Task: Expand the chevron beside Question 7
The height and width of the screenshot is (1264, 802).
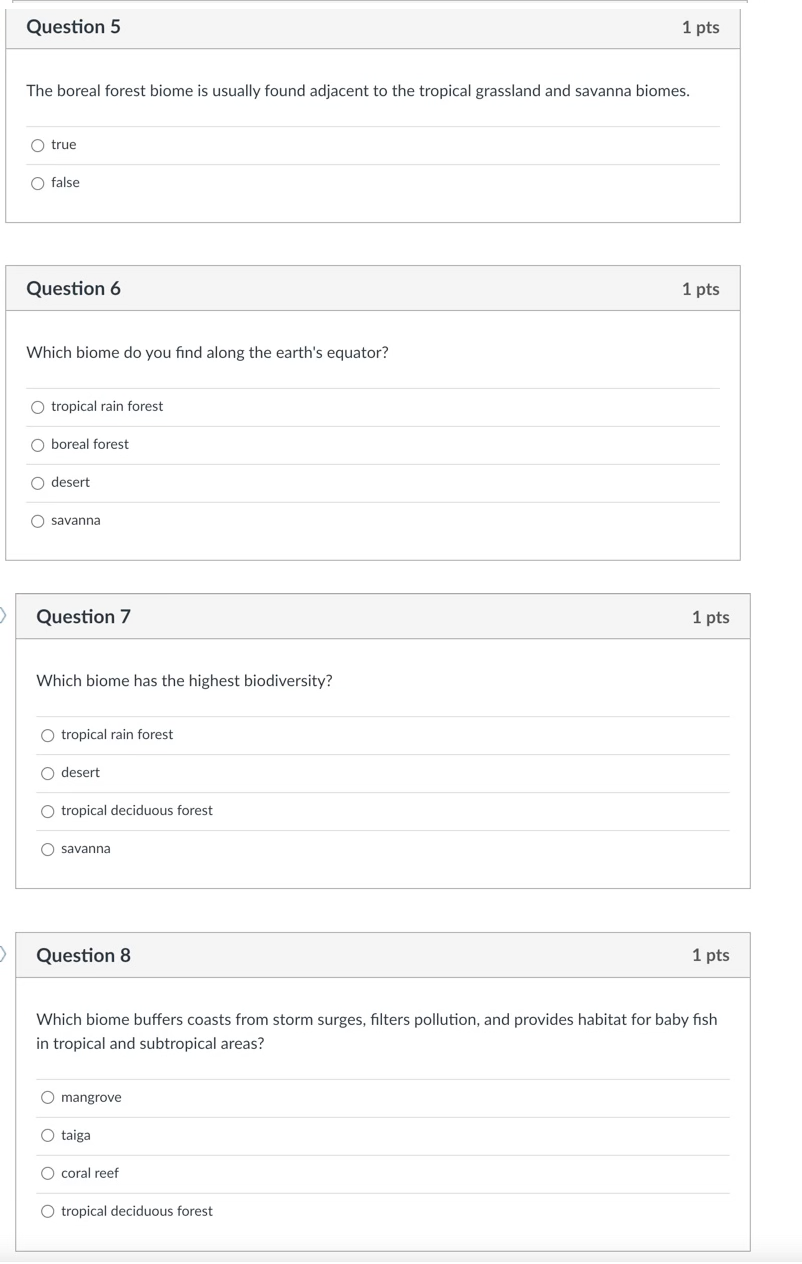Action: (x=2, y=616)
